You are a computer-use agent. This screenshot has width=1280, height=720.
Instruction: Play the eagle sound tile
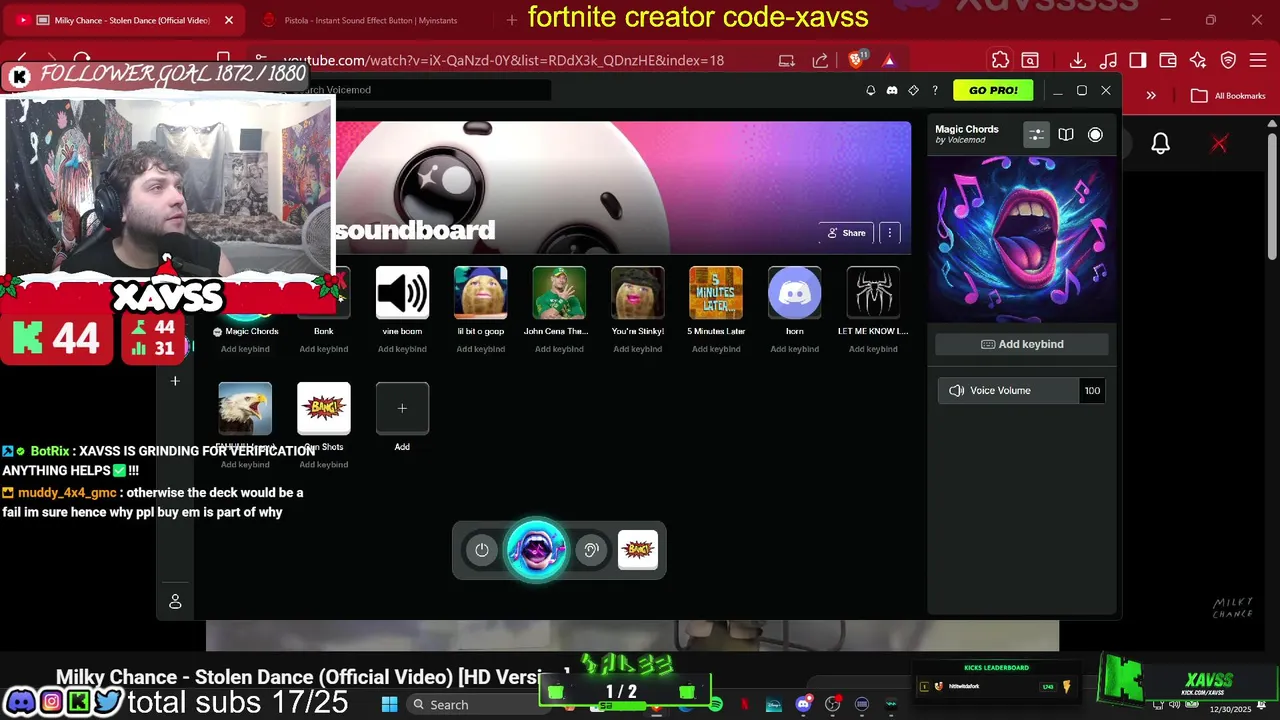tap(245, 409)
